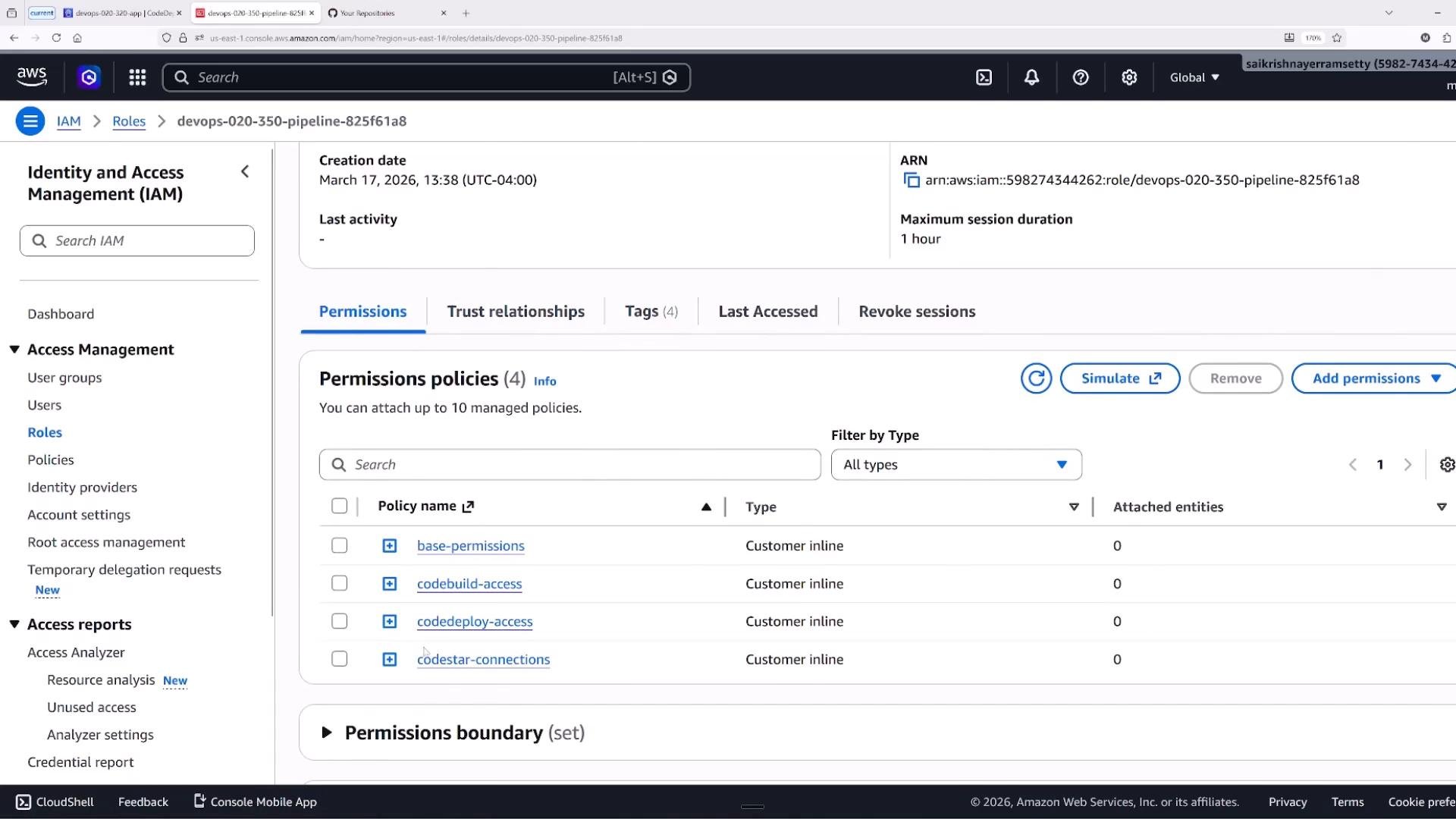Open the help question mark icon
1456x819 pixels.
(1081, 77)
